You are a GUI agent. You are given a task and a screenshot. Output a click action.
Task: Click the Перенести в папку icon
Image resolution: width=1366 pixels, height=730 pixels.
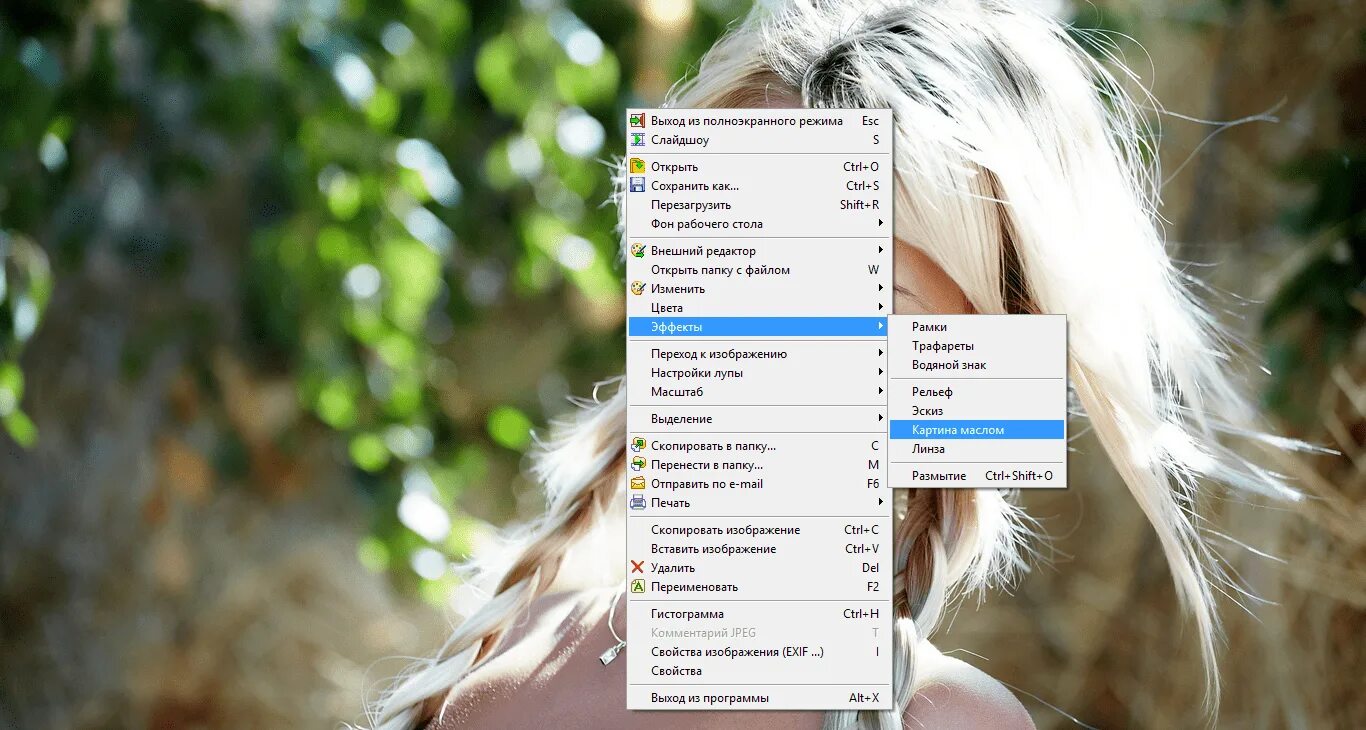(637, 465)
